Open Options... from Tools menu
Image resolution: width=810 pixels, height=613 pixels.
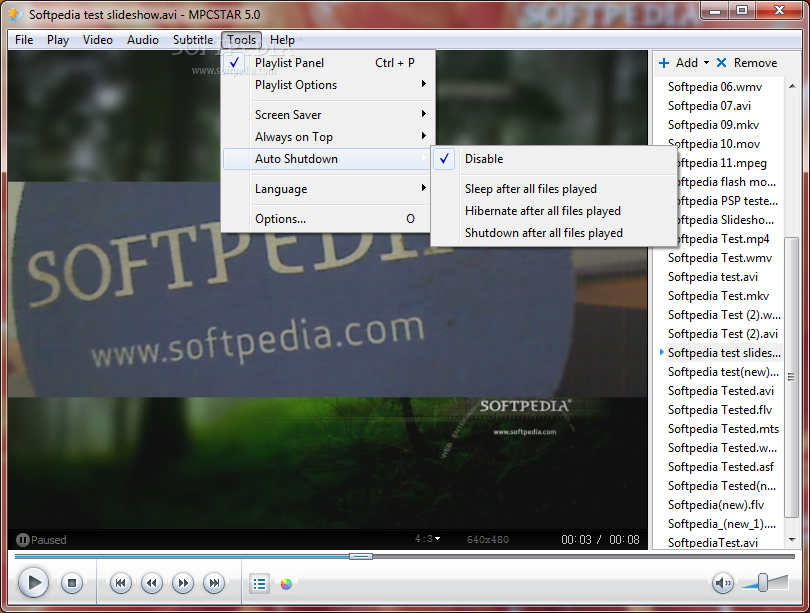point(328,219)
